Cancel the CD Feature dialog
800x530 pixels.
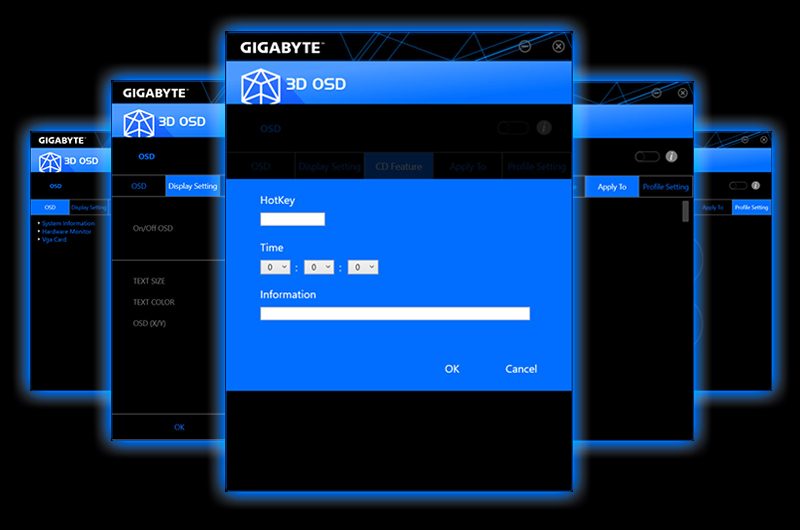click(x=521, y=369)
